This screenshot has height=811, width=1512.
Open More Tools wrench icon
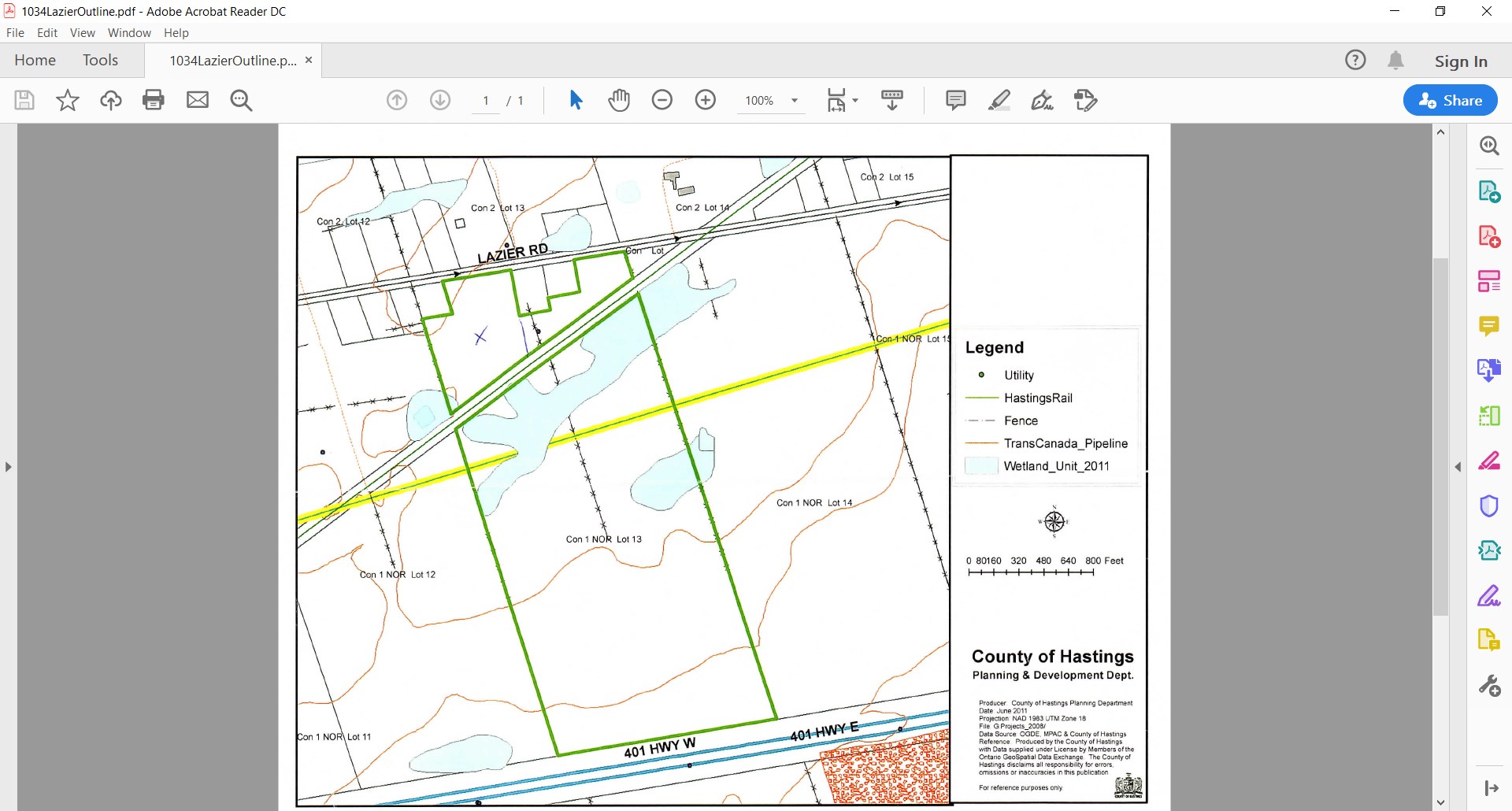point(1489,686)
